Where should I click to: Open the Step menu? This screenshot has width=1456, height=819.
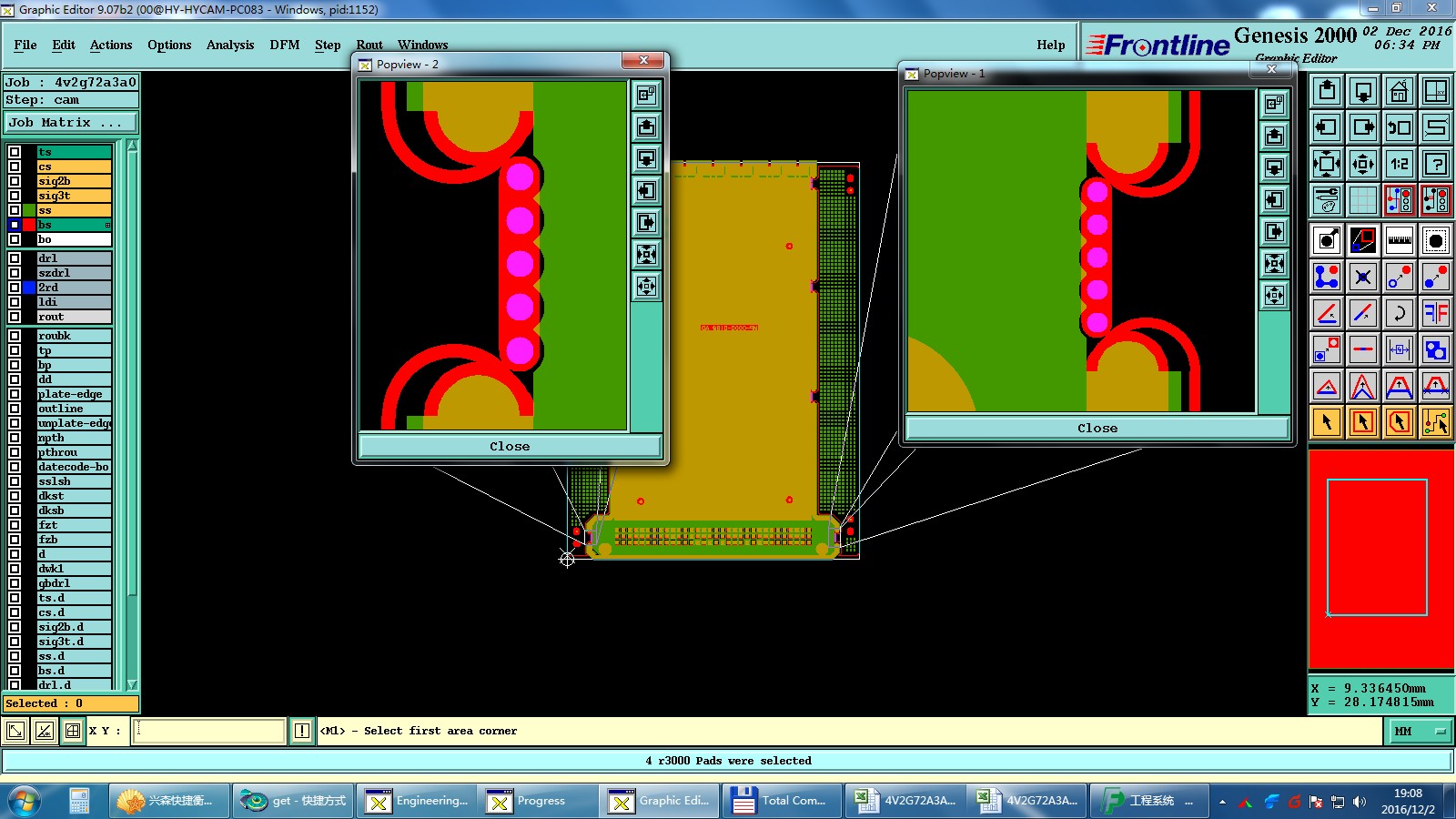[328, 45]
